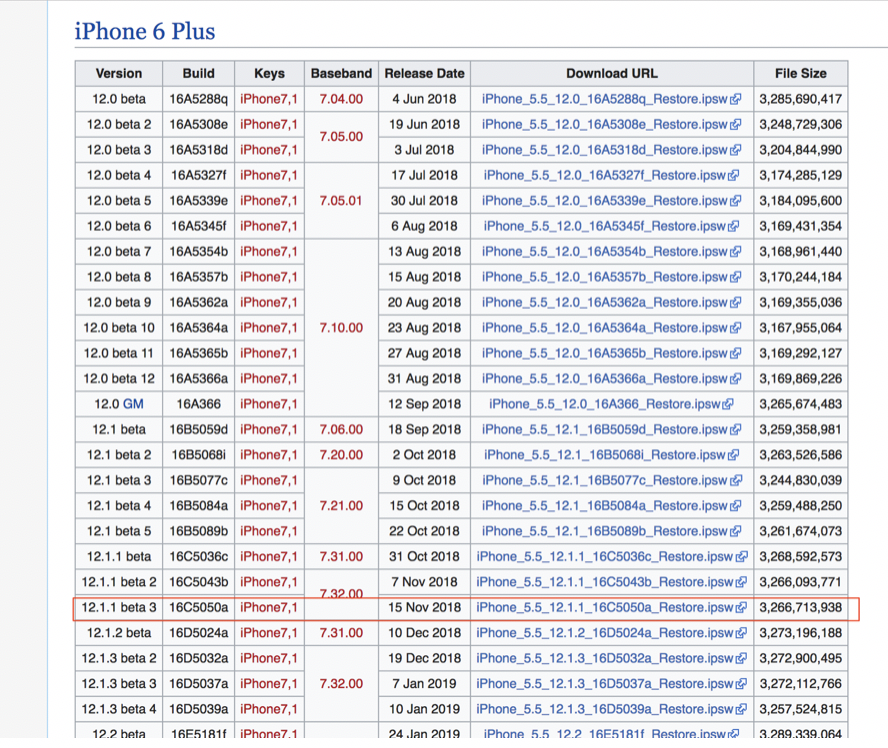Download iPhone_5.5_12.0_16A5288q_Restore.ipsw
888x748 pixels.
[611, 99]
